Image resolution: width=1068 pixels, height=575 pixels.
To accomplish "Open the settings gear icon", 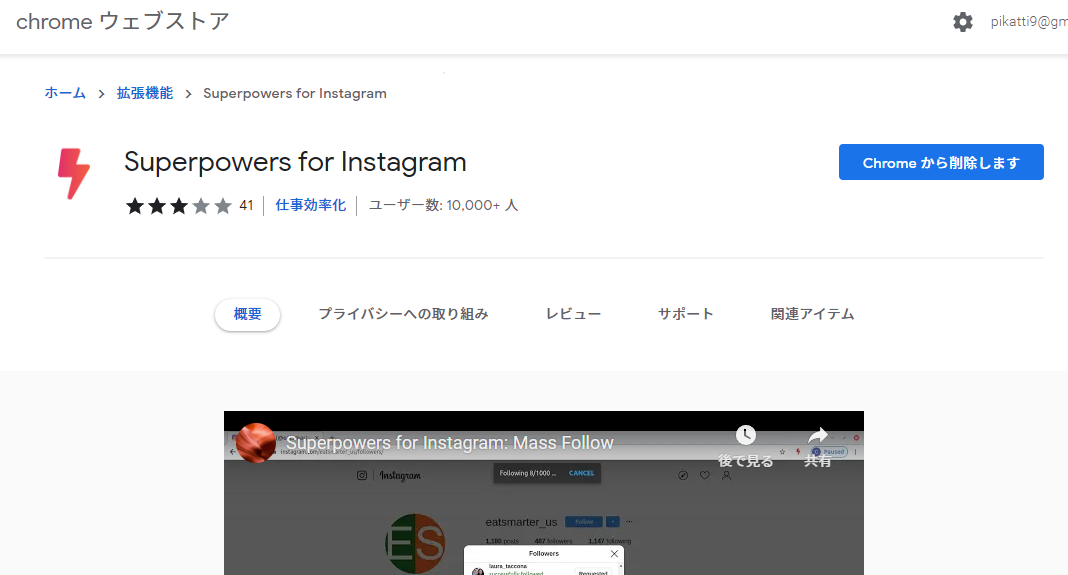I will coord(962,22).
